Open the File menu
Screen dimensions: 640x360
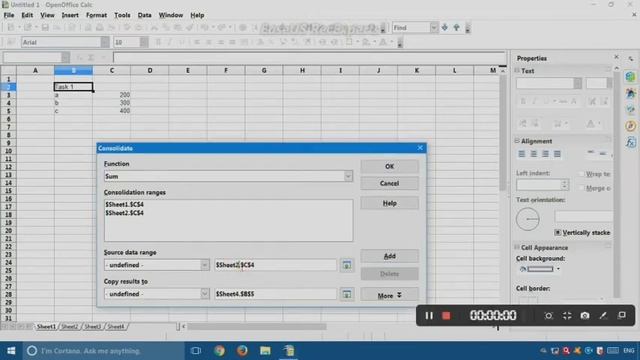[9, 15]
